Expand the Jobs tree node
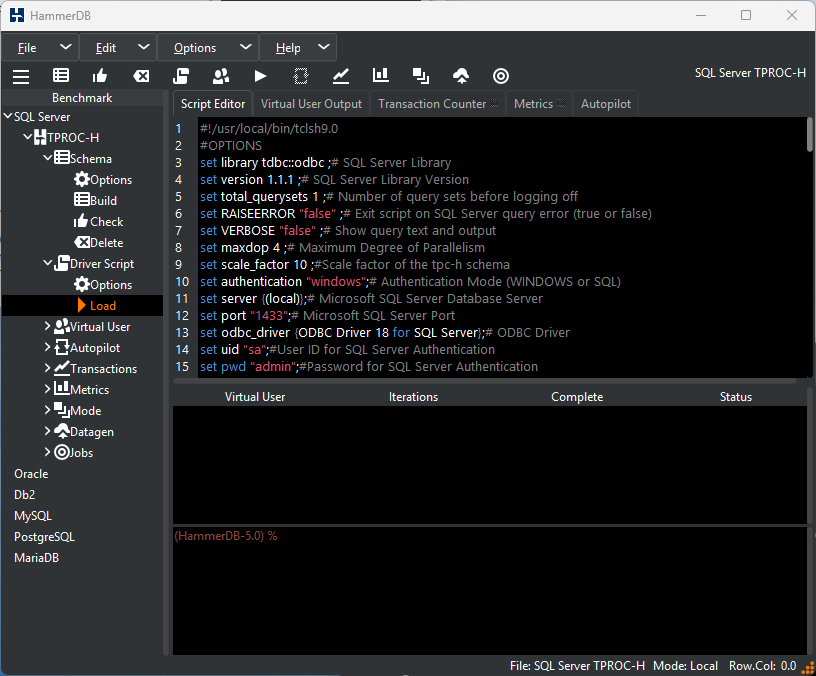This screenshot has width=816, height=676. click(x=47, y=452)
